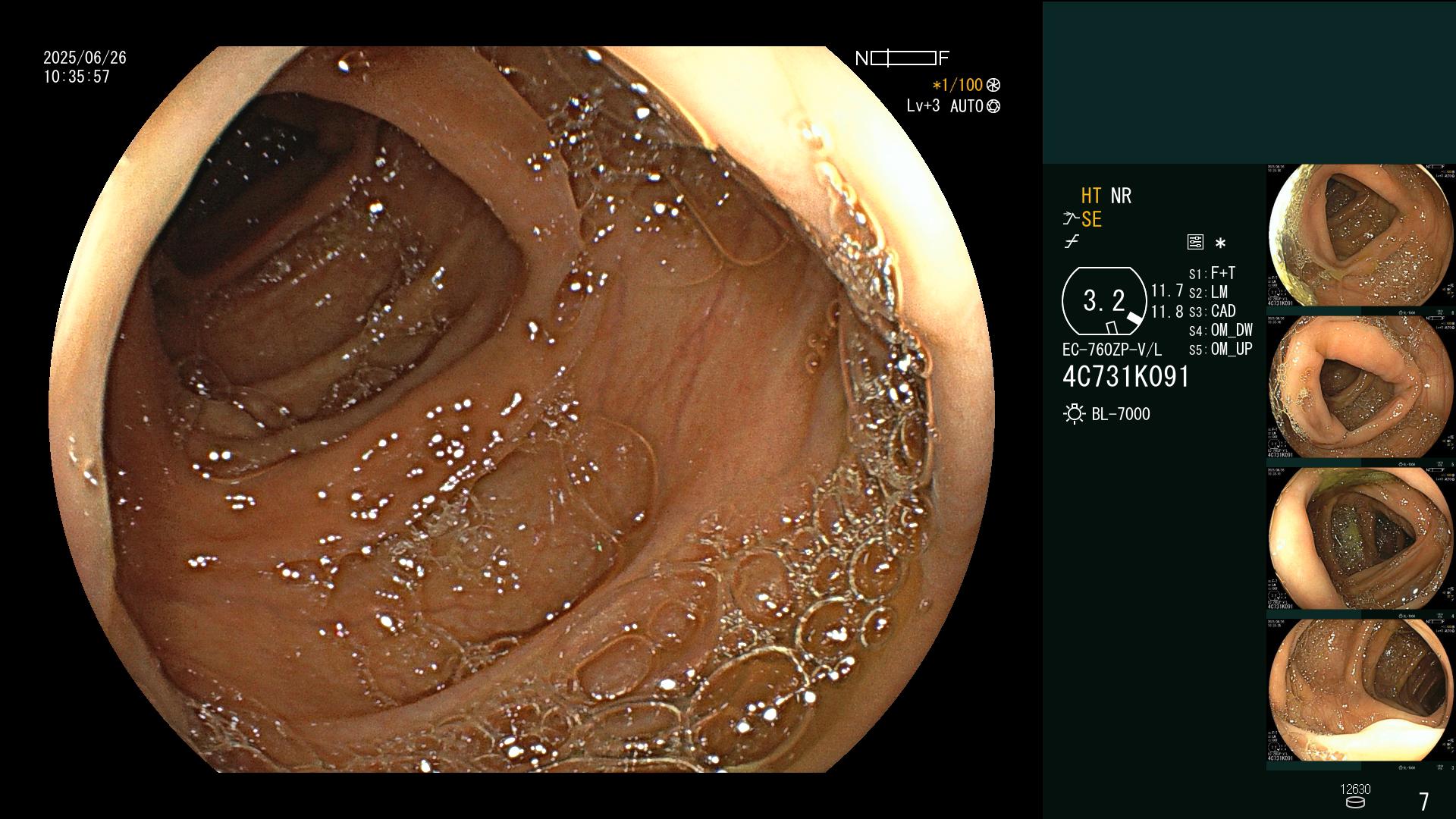Click the light source bulb icon next to BL-7000

pos(1074,414)
